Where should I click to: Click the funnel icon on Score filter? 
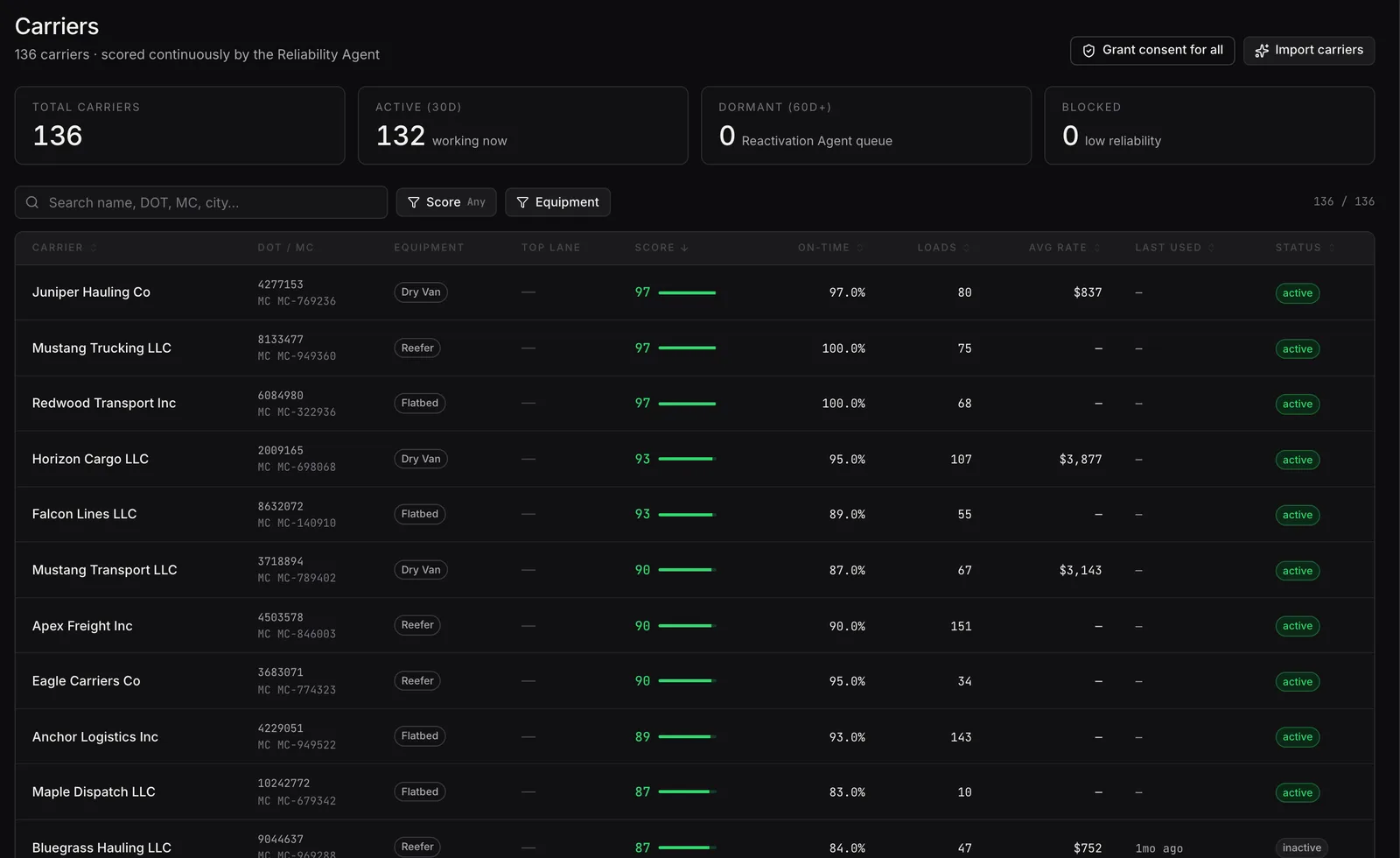tap(414, 202)
